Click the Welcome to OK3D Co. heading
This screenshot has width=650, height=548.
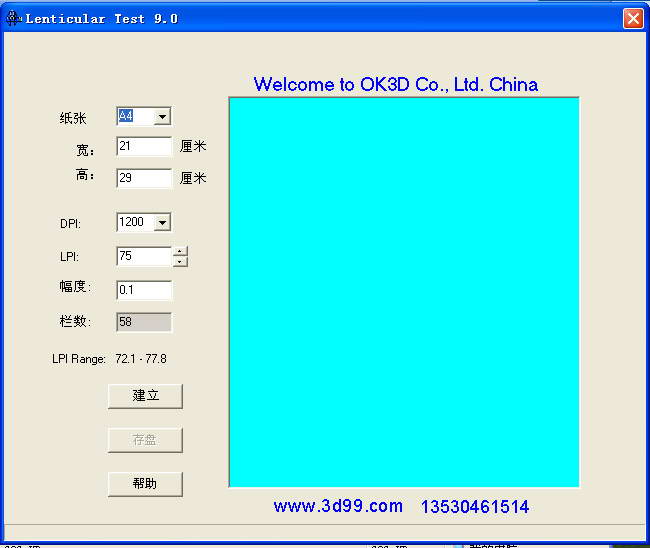click(x=396, y=85)
